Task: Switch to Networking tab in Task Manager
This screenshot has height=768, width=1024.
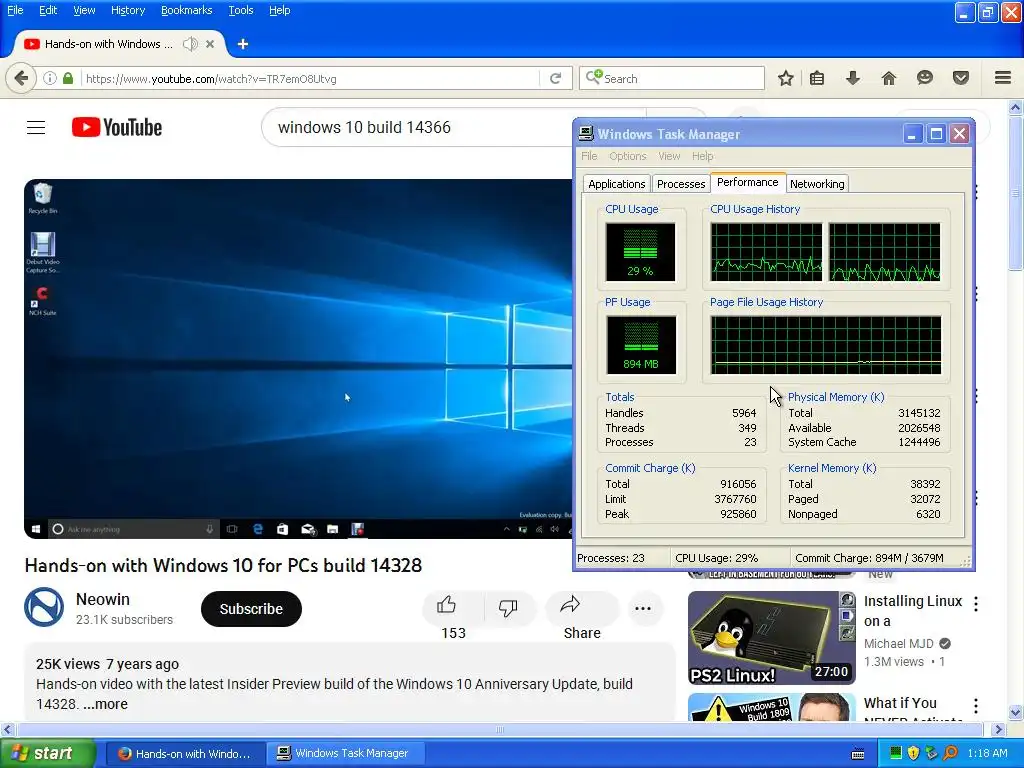Action: pos(816,184)
